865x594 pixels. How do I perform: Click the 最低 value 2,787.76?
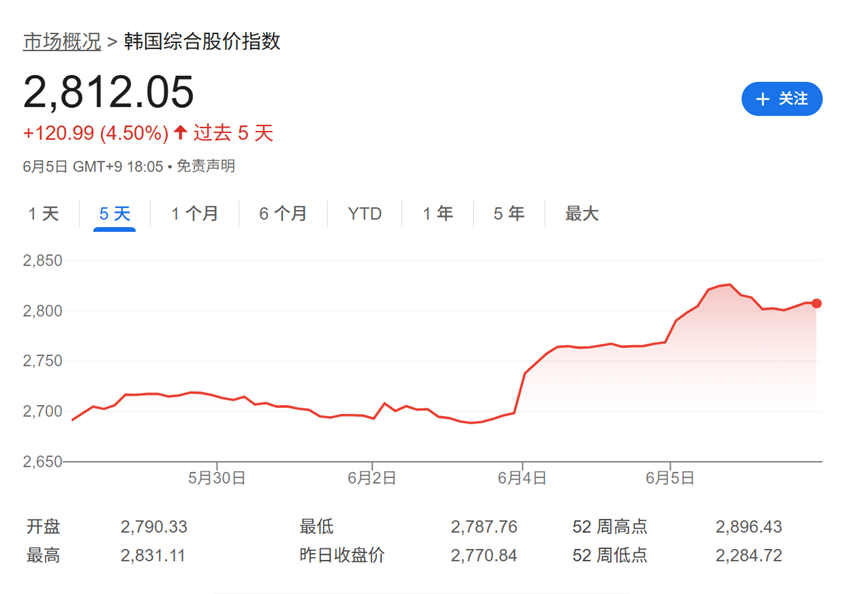tap(484, 527)
